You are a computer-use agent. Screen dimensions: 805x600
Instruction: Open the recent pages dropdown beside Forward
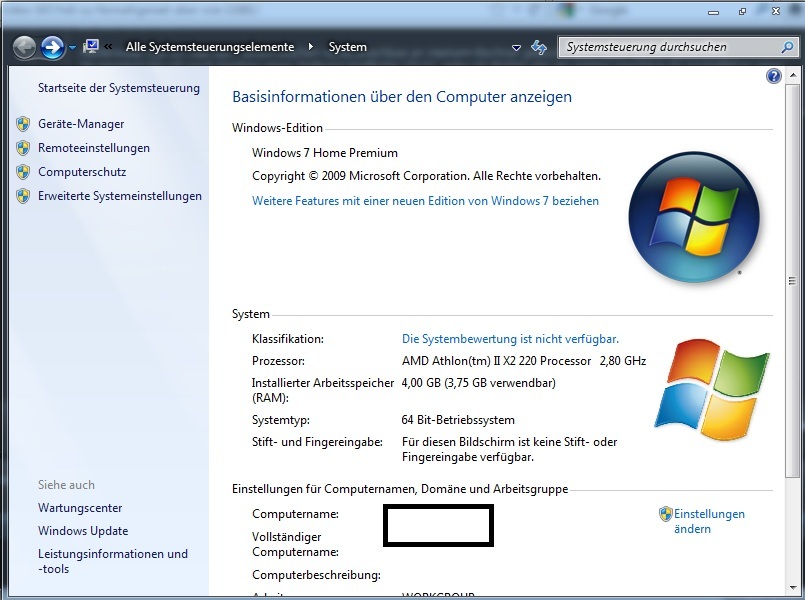pyautogui.click(x=72, y=48)
